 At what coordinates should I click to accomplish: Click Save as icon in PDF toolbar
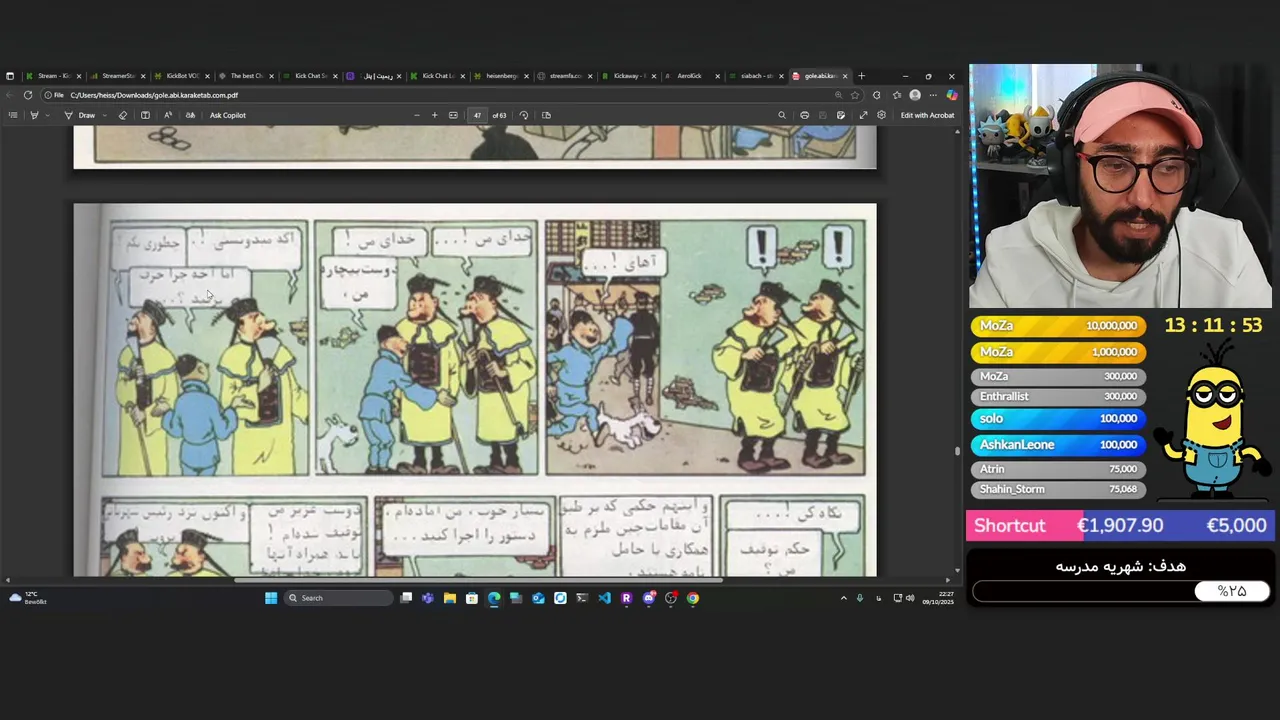(x=841, y=115)
